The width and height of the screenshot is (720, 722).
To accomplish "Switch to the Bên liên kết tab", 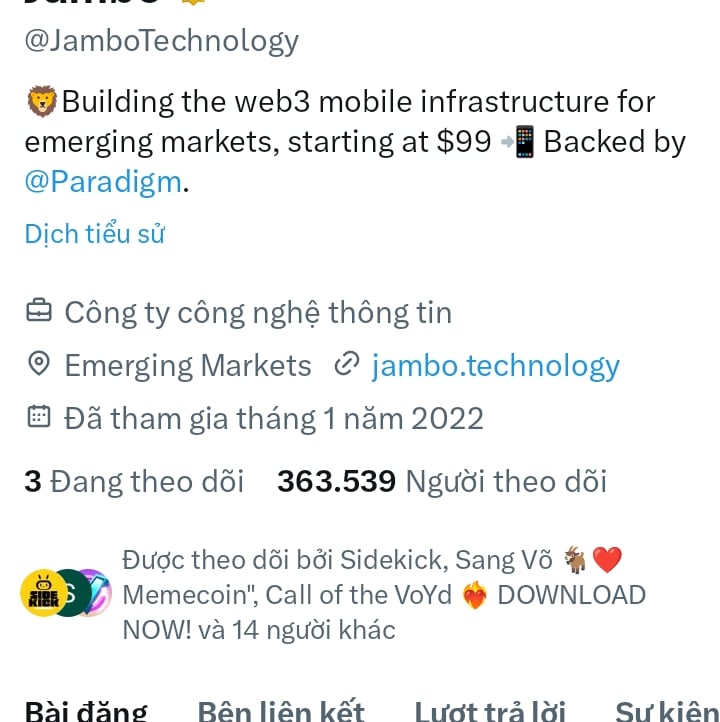I will click(281, 710).
